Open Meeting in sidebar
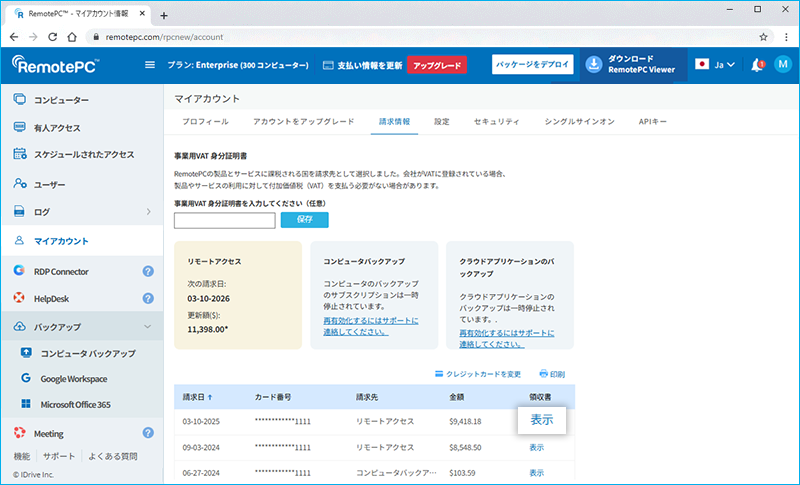This screenshot has width=800, height=485. 48,433
